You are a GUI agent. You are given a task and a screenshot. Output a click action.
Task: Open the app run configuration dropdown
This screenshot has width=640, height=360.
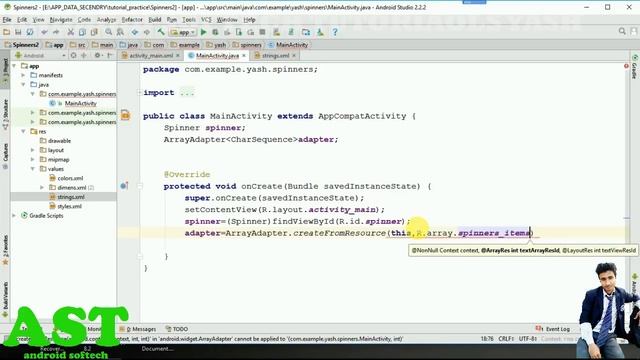pyautogui.click(x=183, y=32)
